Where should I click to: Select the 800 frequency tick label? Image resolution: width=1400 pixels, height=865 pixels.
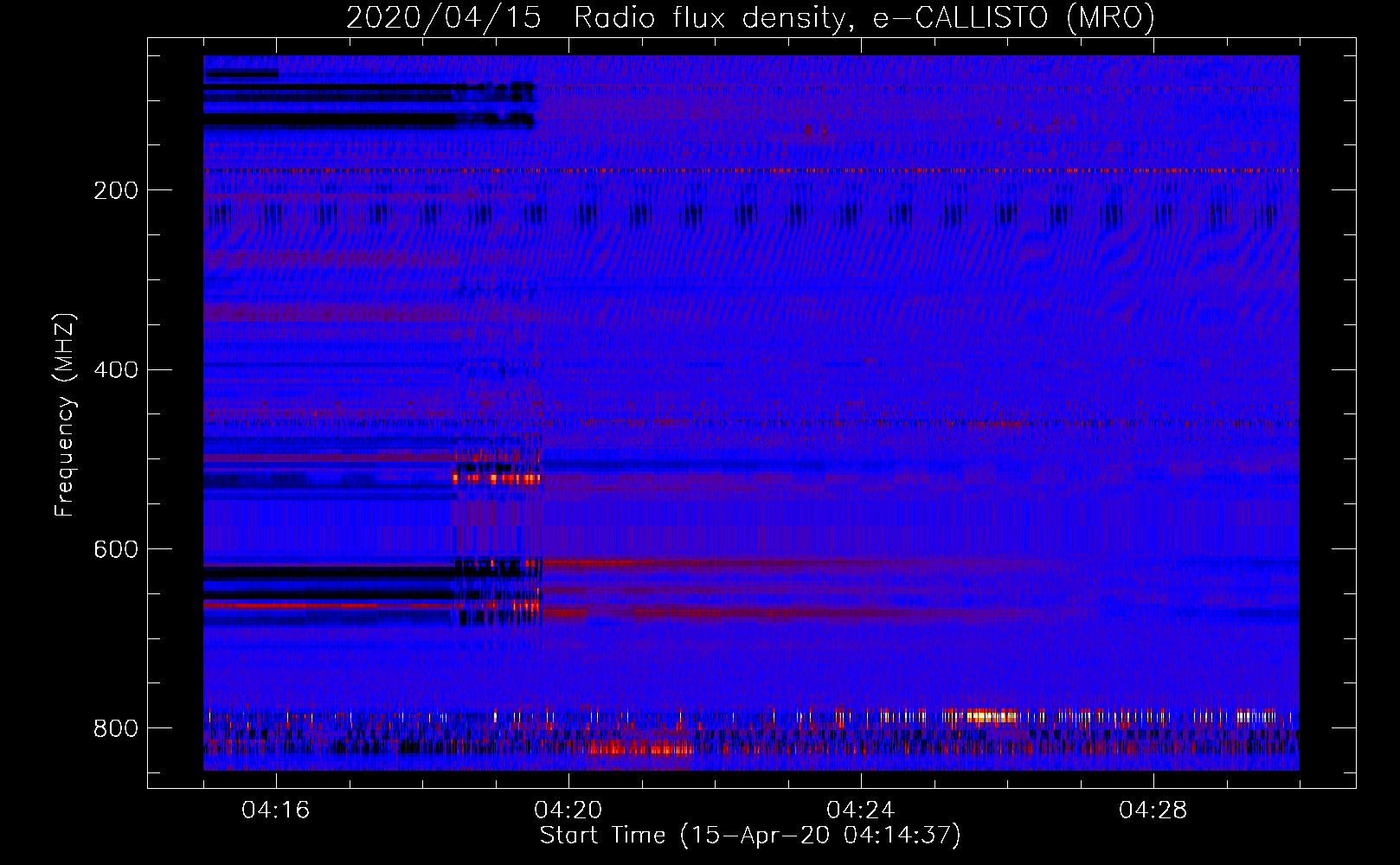pyautogui.click(x=115, y=729)
